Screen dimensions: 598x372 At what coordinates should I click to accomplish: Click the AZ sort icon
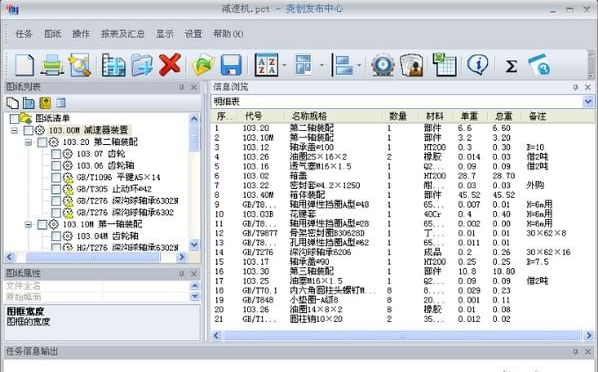click(266, 65)
